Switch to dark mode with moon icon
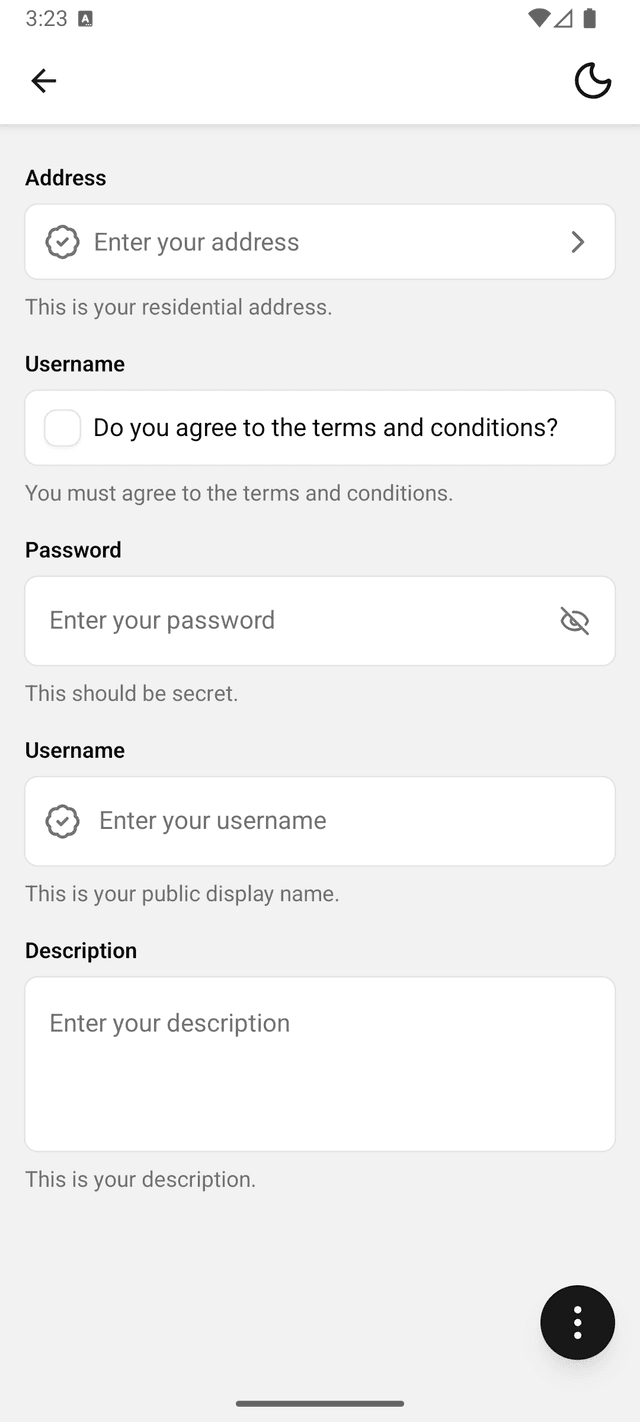 (x=592, y=81)
